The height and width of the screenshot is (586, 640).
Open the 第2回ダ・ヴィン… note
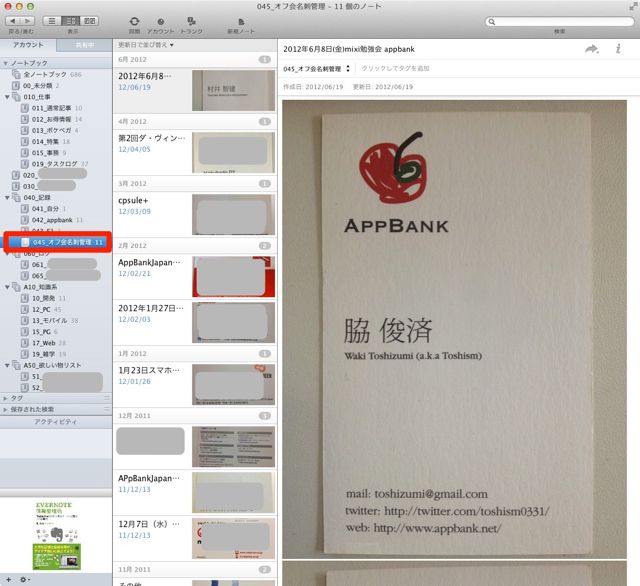coord(195,153)
